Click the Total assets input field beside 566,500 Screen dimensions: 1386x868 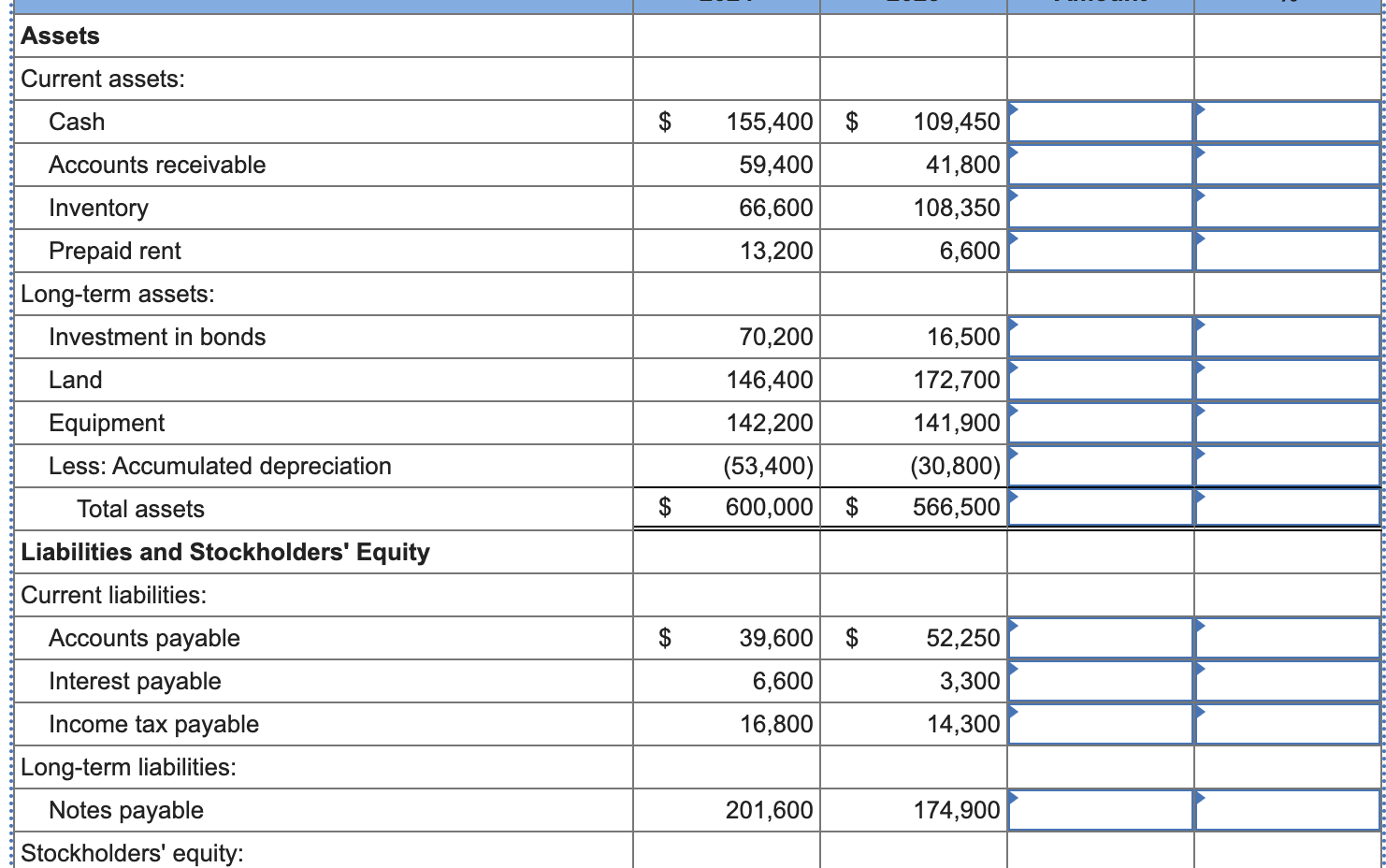coord(1101,508)
